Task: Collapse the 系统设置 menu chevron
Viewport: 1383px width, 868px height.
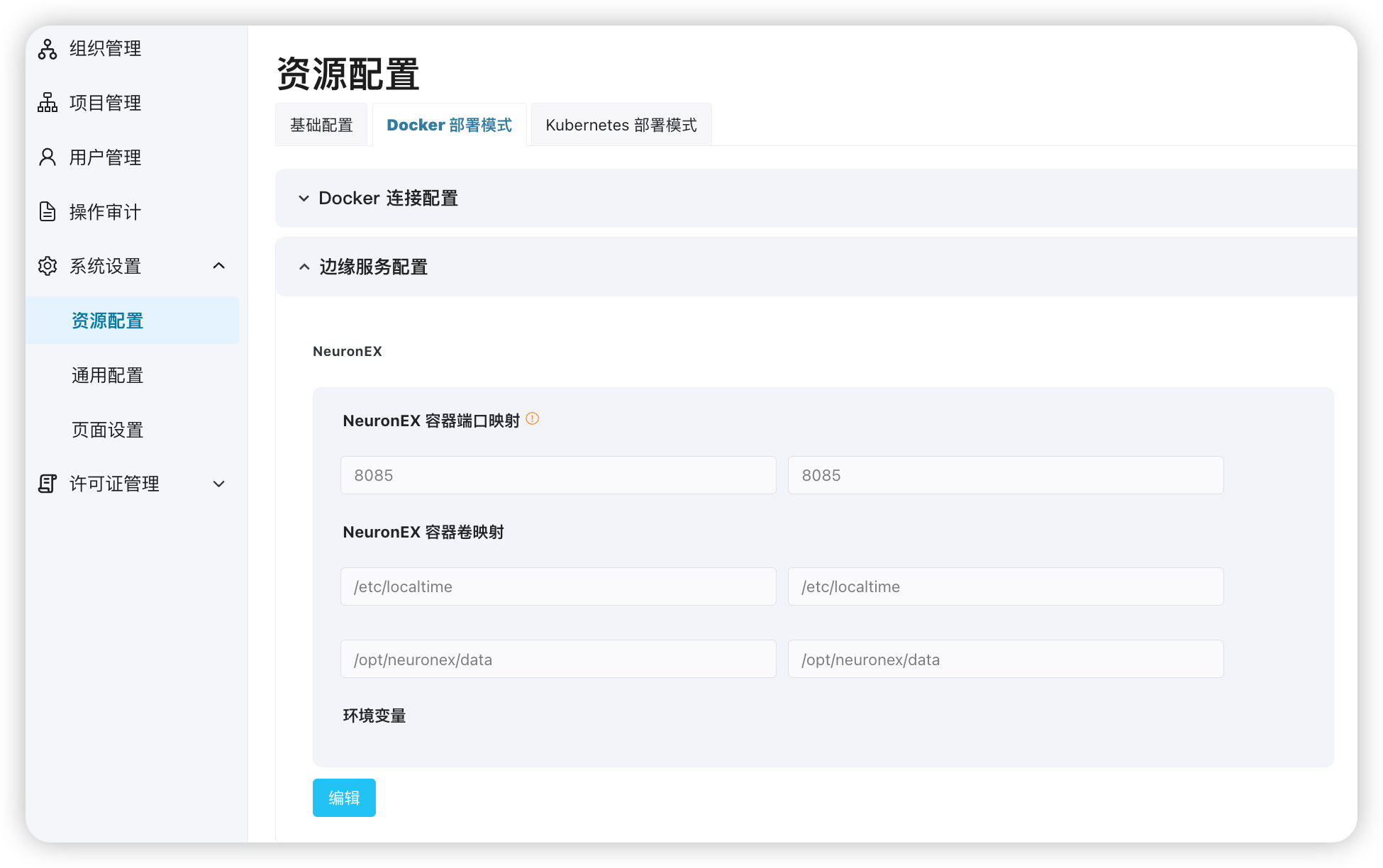Action: point(218,266)
